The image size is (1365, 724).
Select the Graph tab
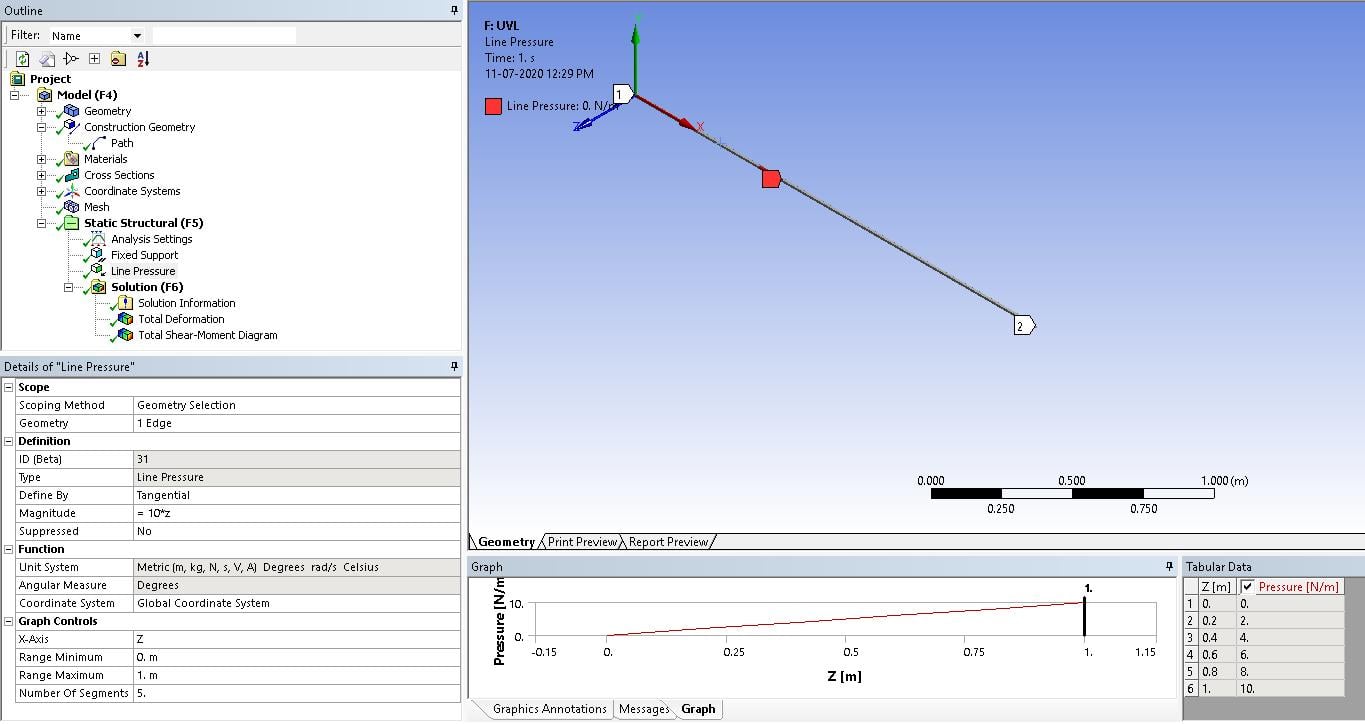click(x=697, y=709)
